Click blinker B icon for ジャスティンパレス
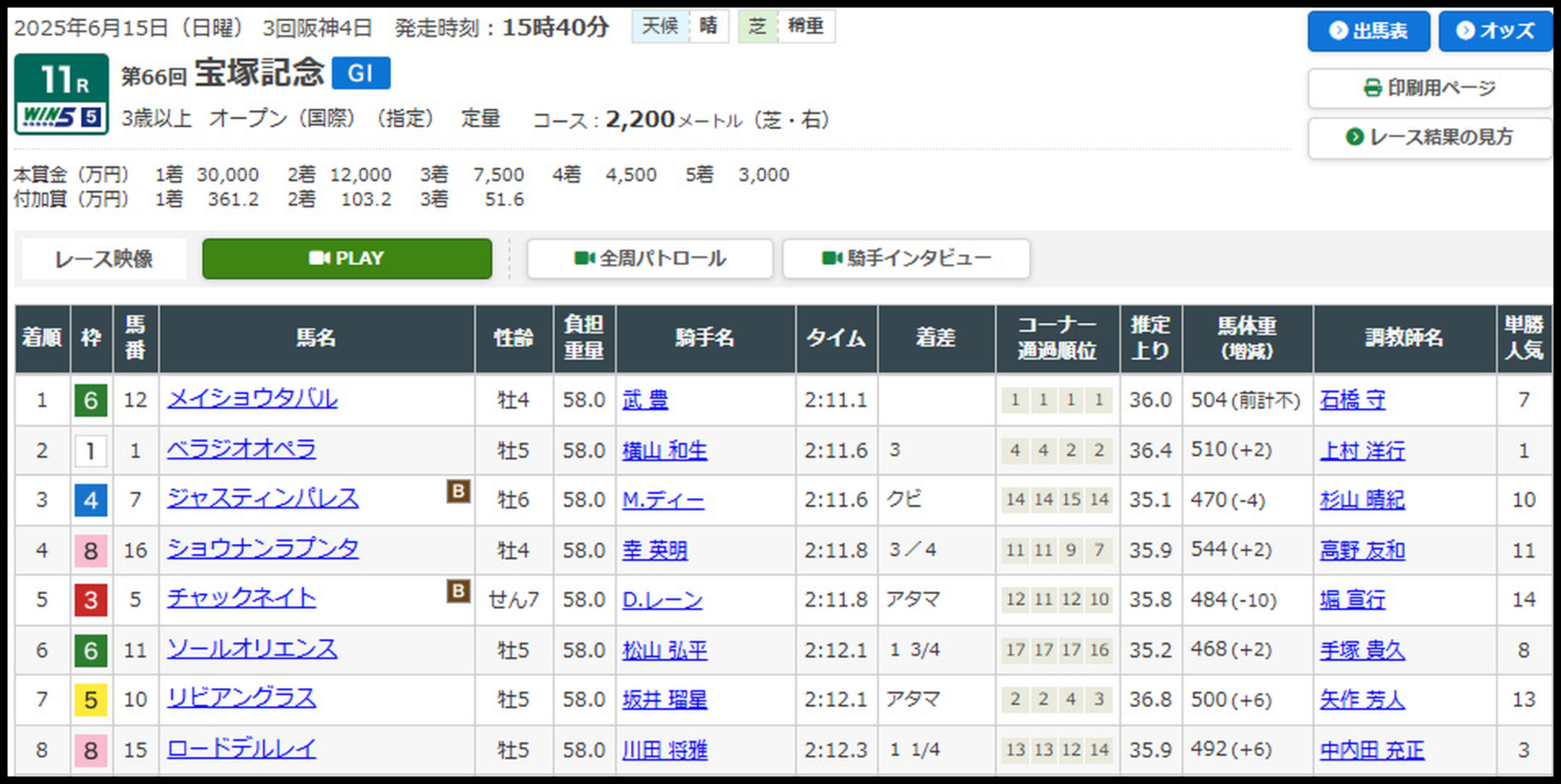 (458, 491)
